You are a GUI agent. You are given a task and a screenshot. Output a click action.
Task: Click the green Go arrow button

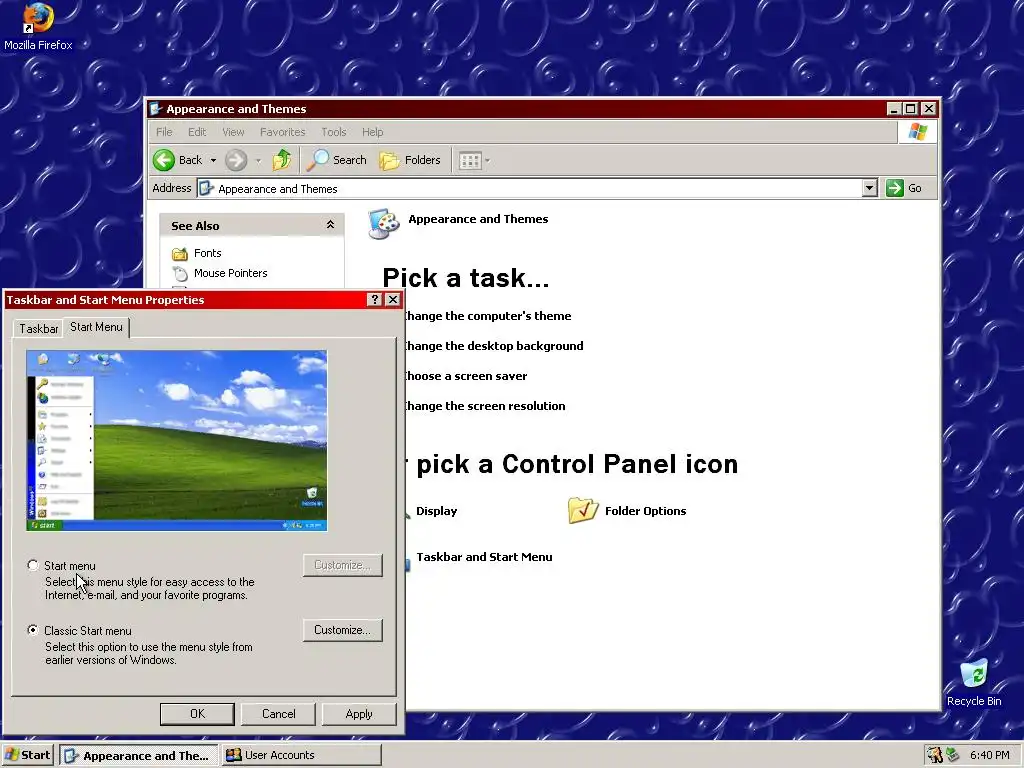click(895, 188)
